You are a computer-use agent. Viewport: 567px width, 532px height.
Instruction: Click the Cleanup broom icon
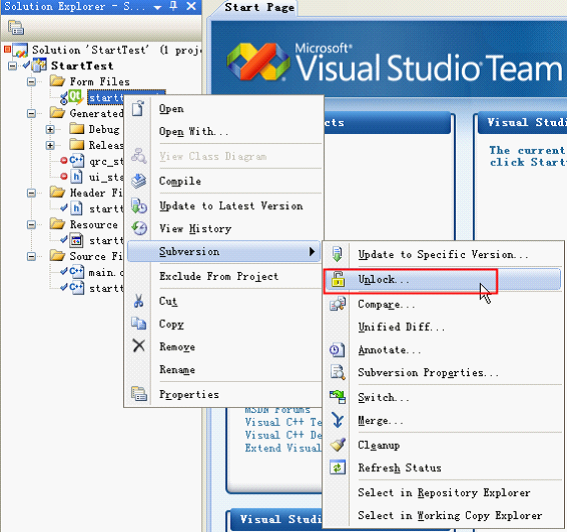pyautogui.click(x=338, y=445)
